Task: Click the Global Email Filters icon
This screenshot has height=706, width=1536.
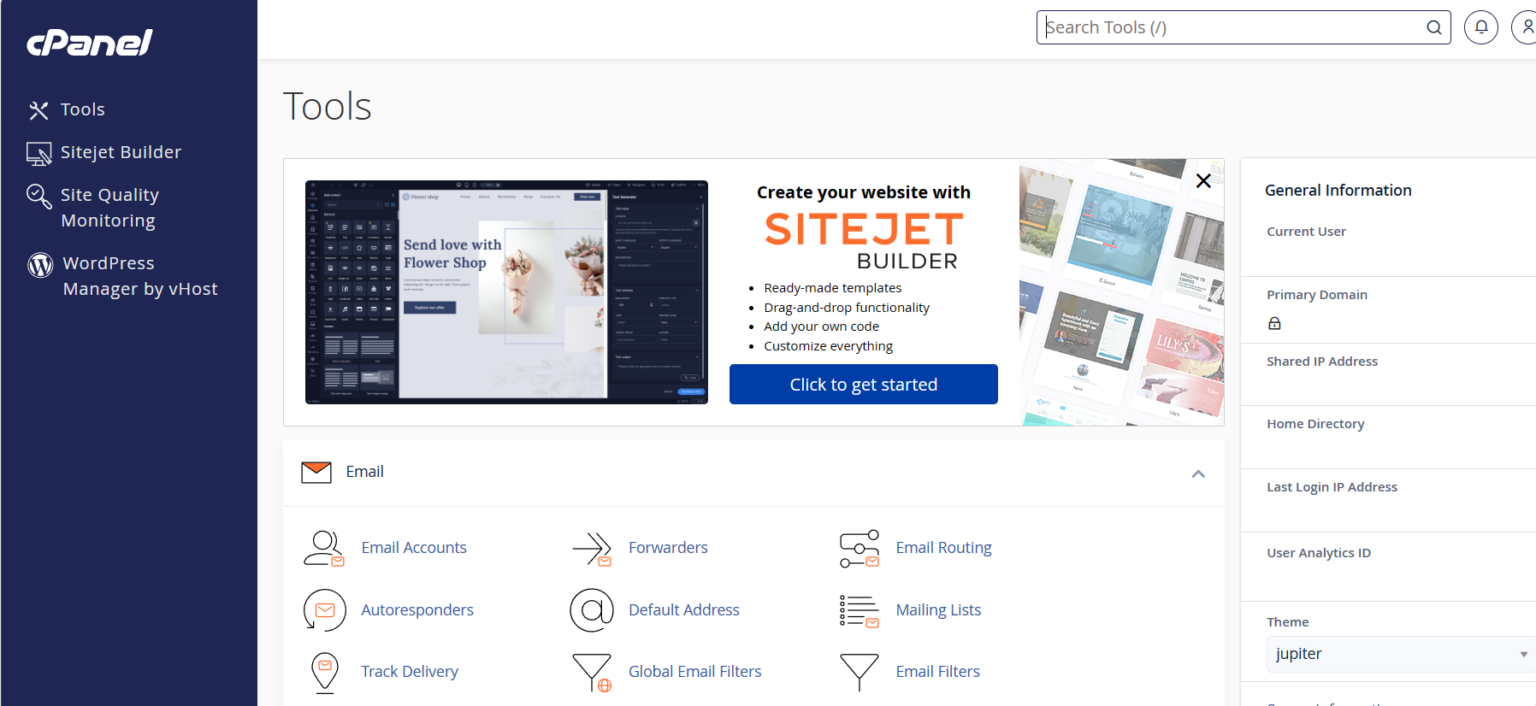Action: point(592,672)
